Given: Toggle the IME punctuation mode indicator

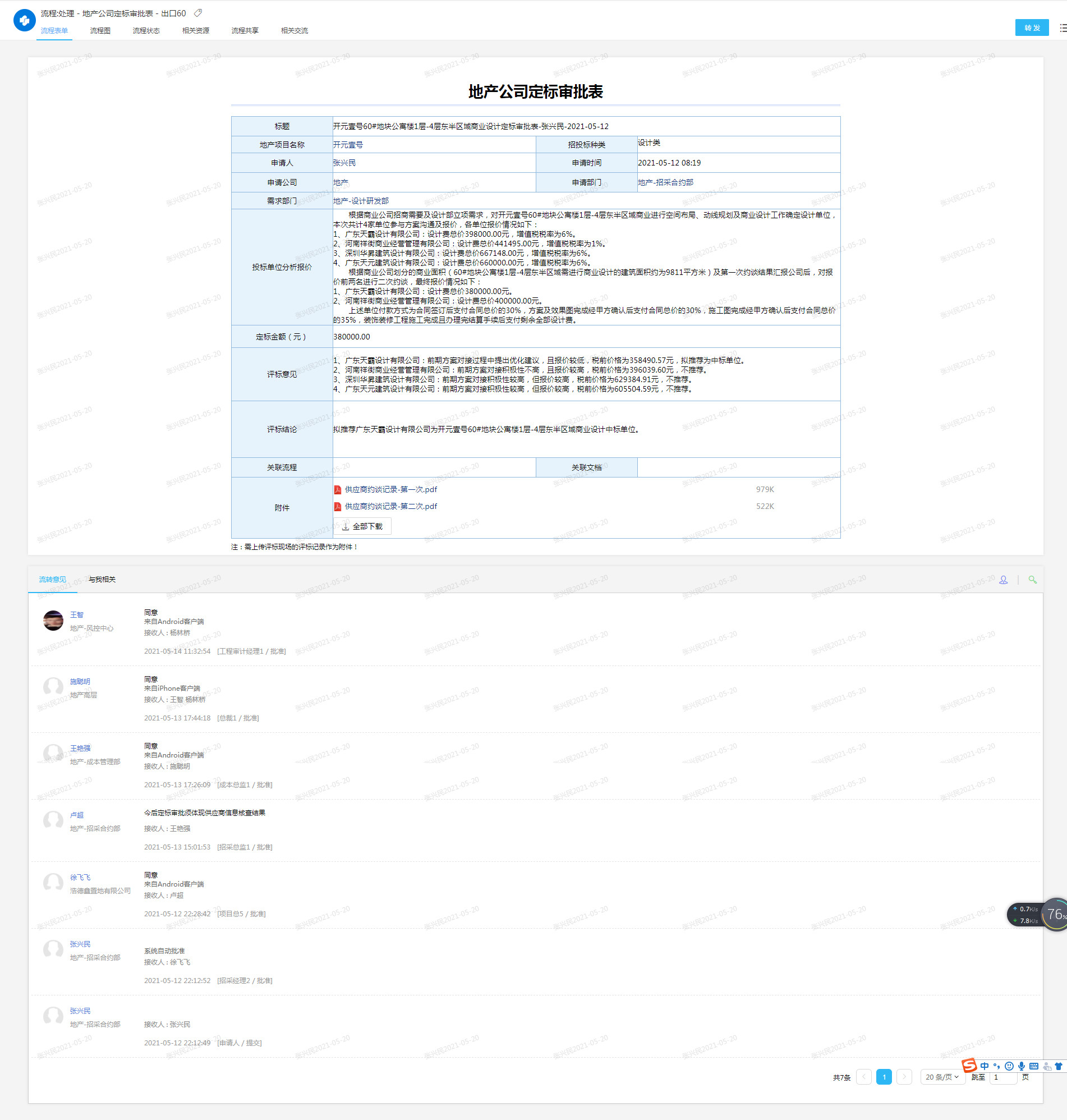Looking at the screenshot, I should pos(996,1066).
